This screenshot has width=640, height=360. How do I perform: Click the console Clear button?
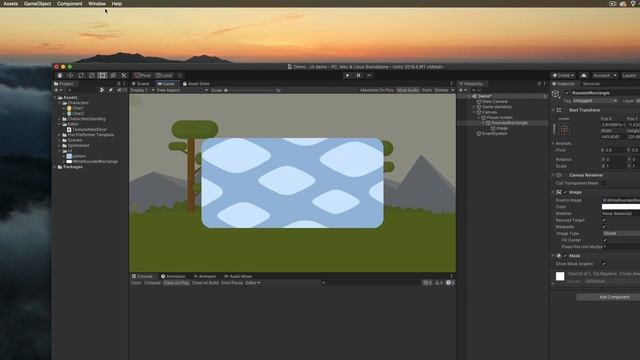pyautogui.click(x=136, y=282)
